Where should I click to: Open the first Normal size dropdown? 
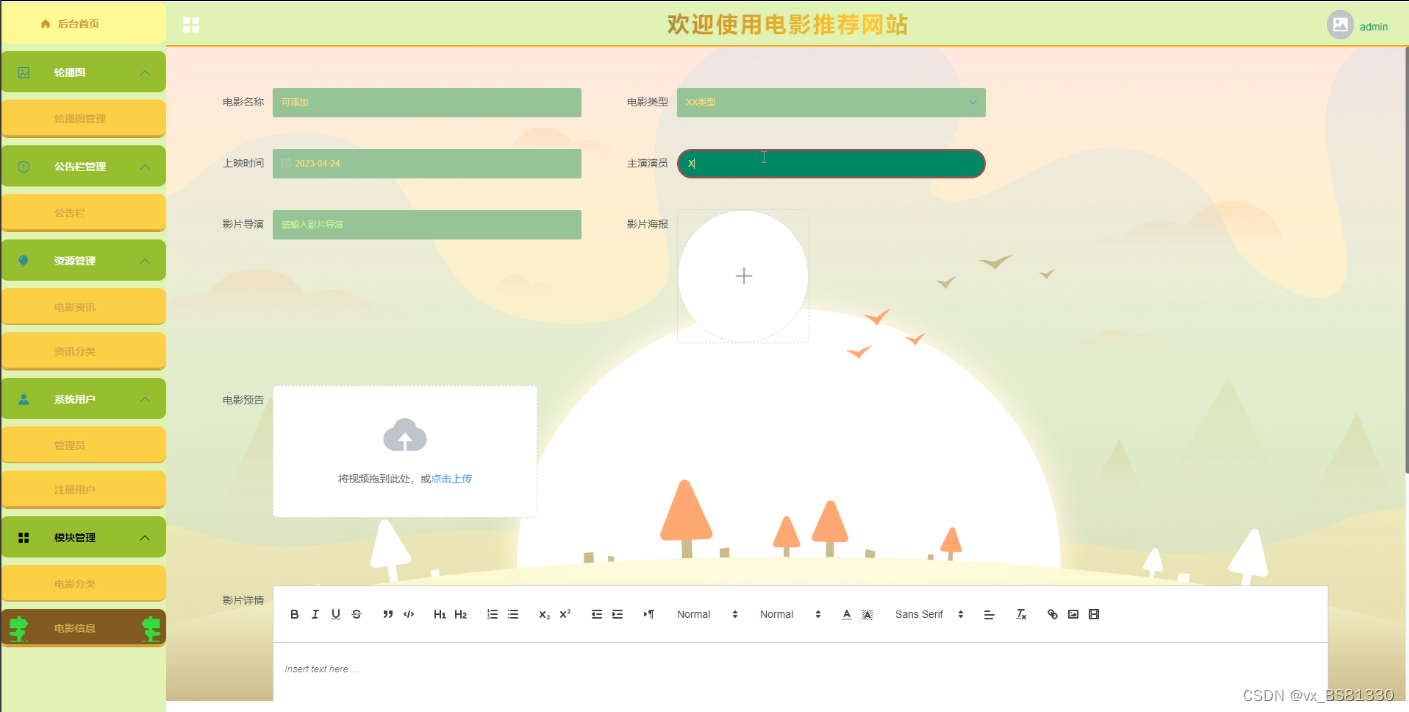click(x=709, y=614)
